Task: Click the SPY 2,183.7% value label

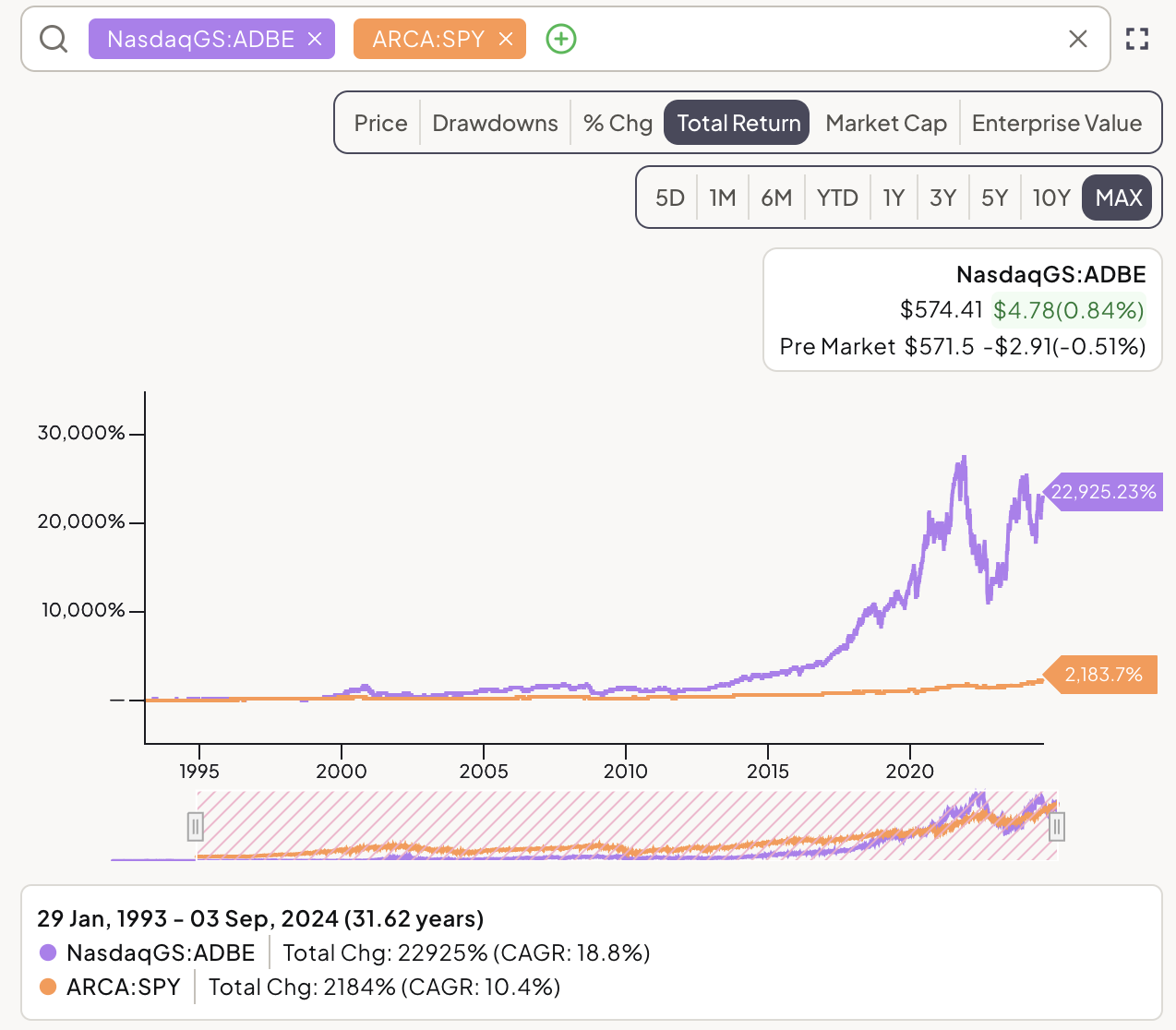Action: [1099, 675]
